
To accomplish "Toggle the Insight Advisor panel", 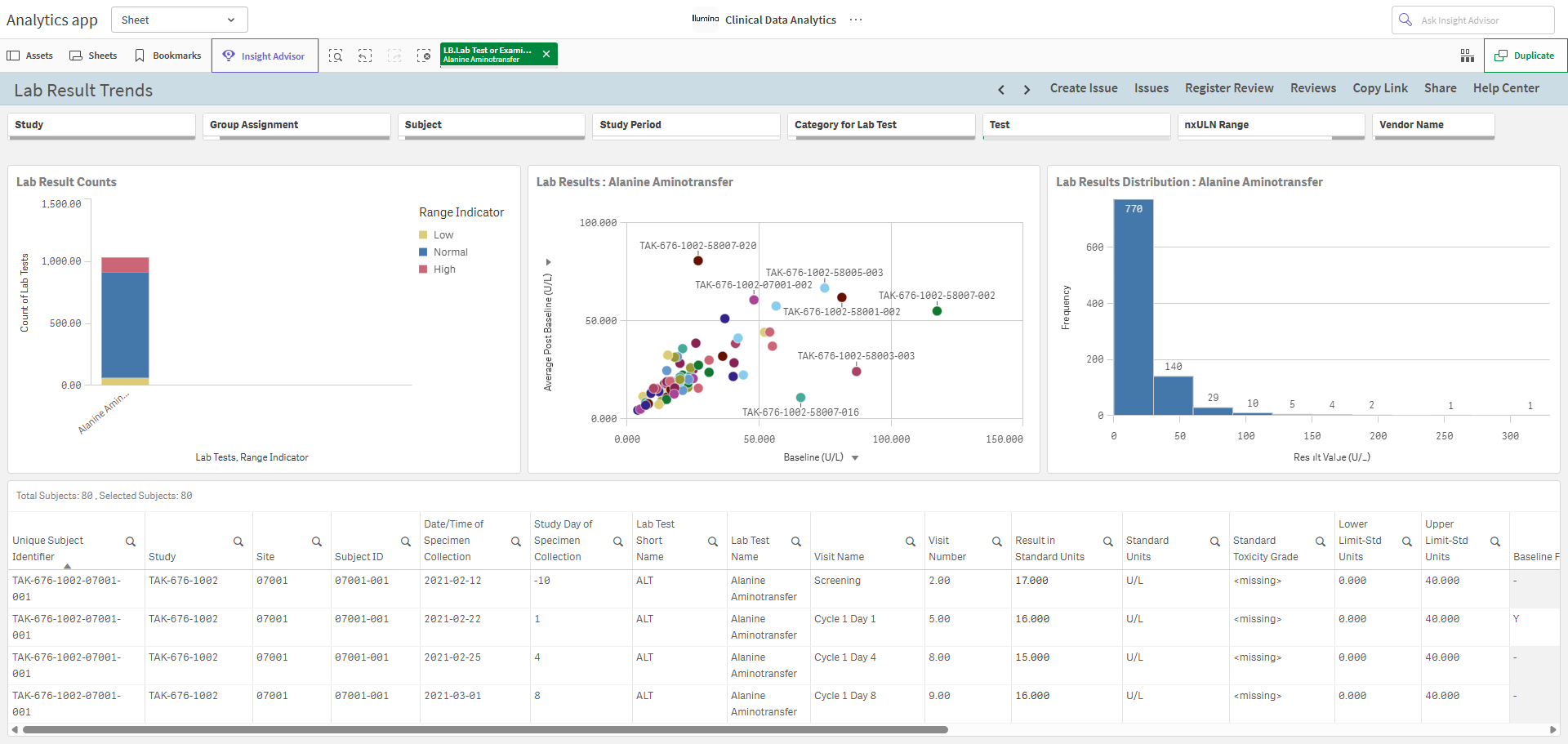I will [265, 56].
